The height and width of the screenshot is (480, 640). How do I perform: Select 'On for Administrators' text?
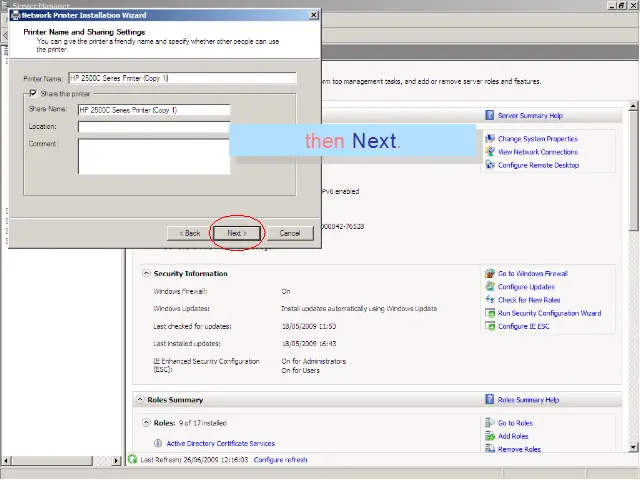click(x=313, y=361)
